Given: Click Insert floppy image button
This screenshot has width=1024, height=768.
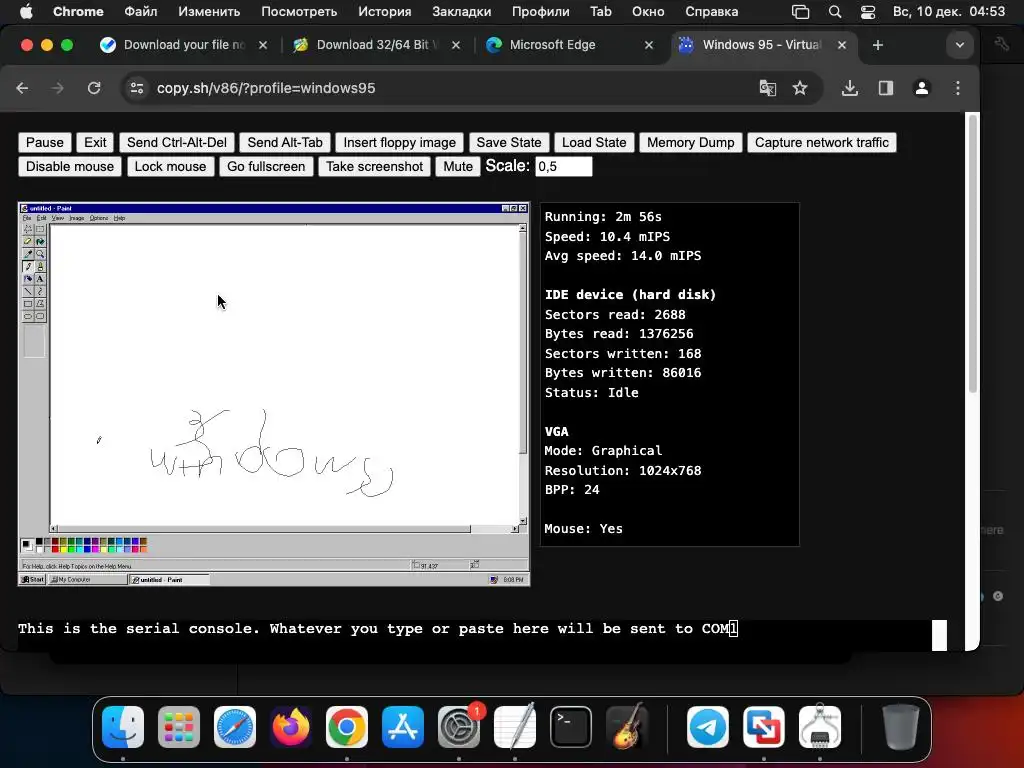Looking at the screenshot, I should tap(400, 142).
